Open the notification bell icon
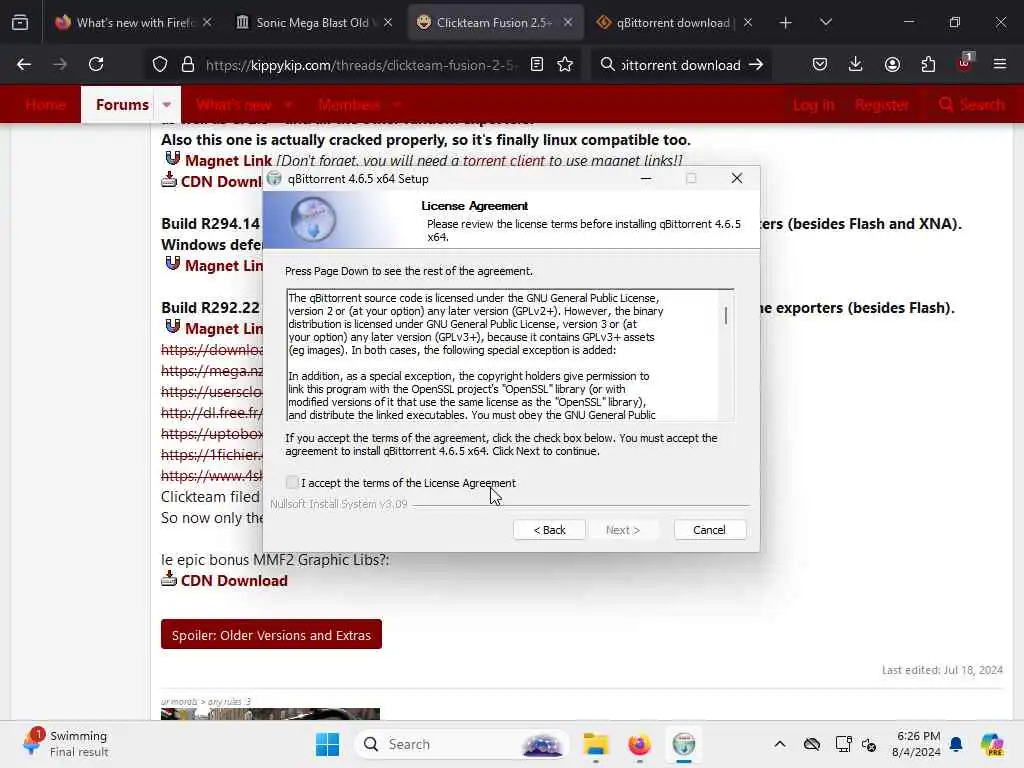 pos(956,744)
